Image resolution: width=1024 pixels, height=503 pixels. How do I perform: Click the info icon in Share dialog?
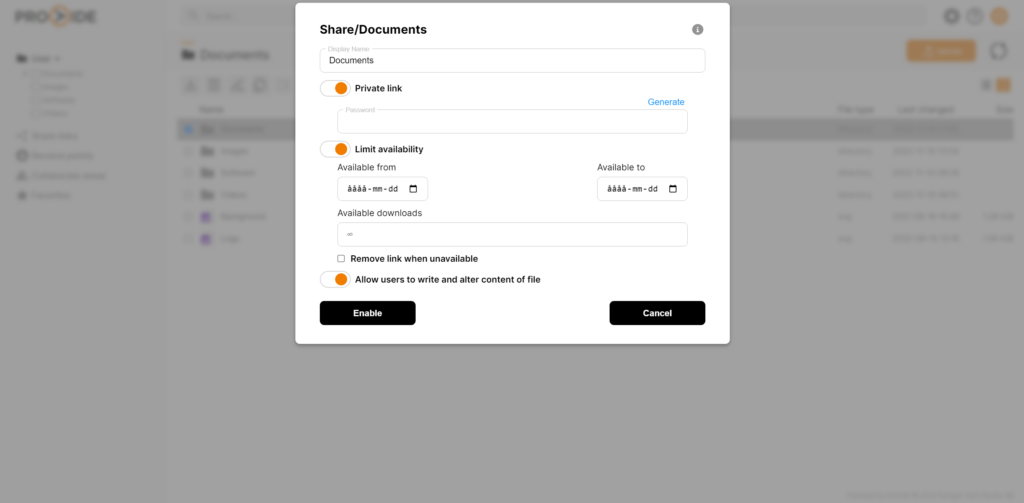pos(698,30)
